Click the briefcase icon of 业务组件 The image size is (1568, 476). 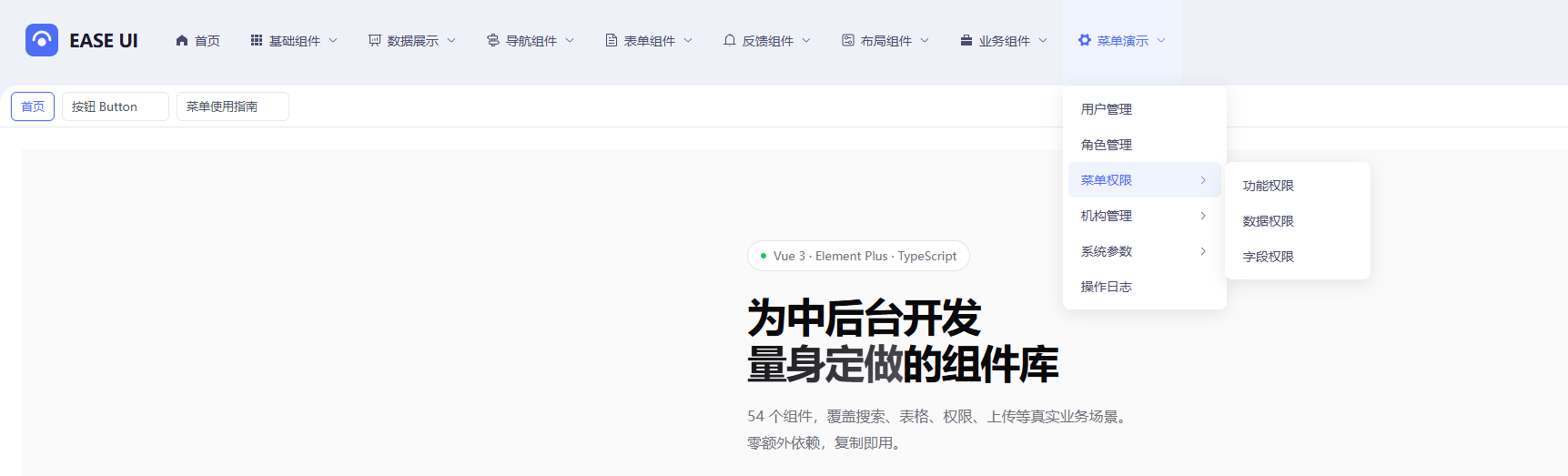(x=966, y=40)
